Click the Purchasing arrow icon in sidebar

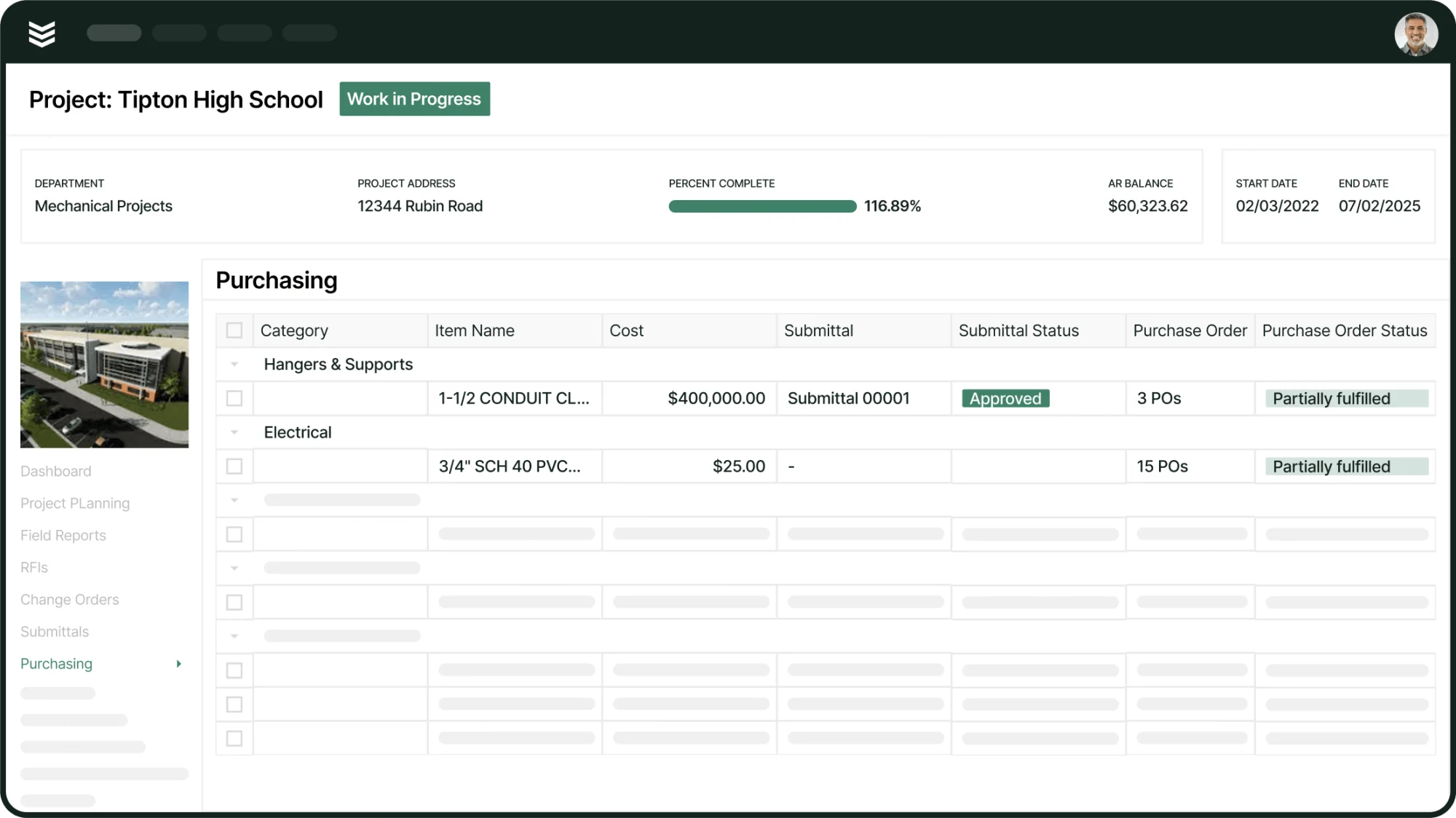click(179, 664)
